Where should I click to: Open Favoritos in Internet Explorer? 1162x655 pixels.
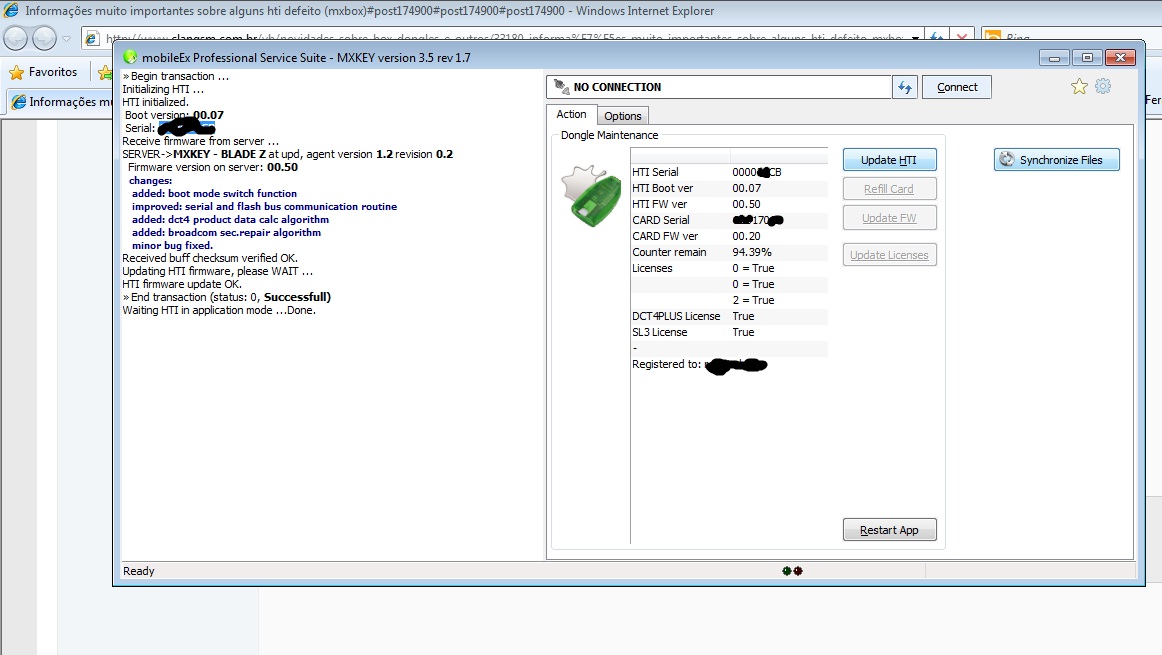44,72
